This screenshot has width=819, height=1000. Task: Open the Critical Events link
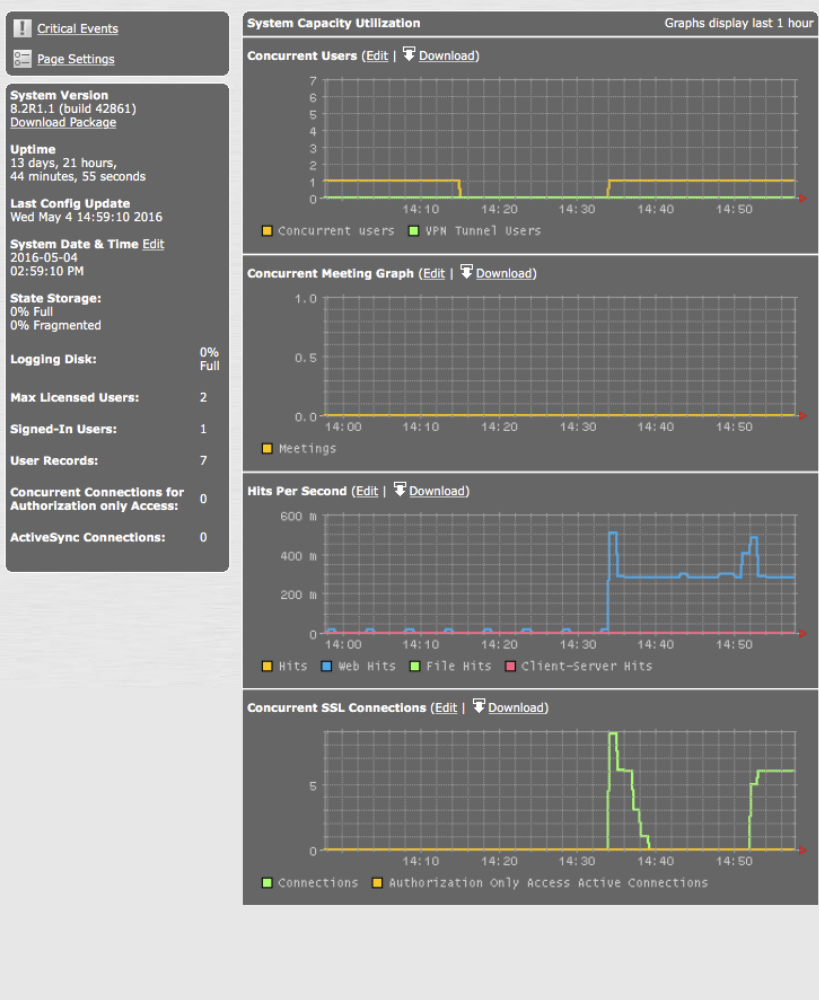point(77,29)
